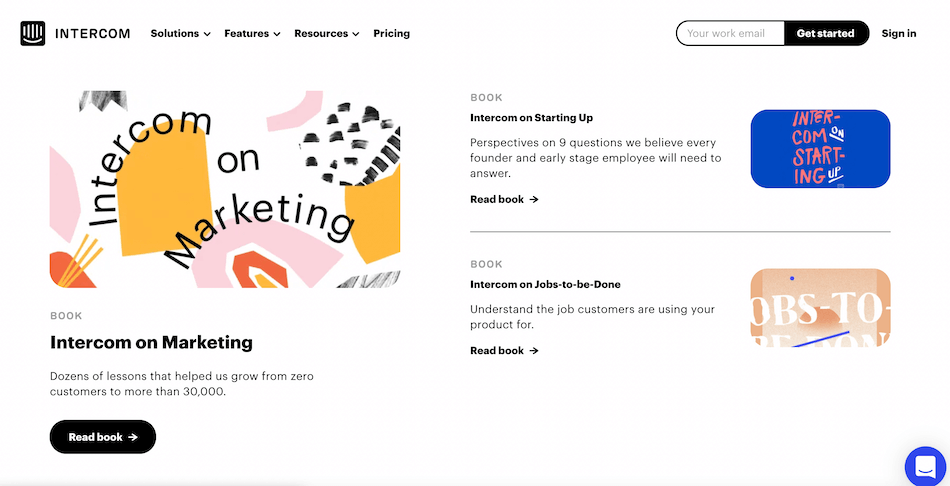Click Read book link for Jobs-to-be-Done
Screen dimensions: 950x486
[x=504, y=350]
